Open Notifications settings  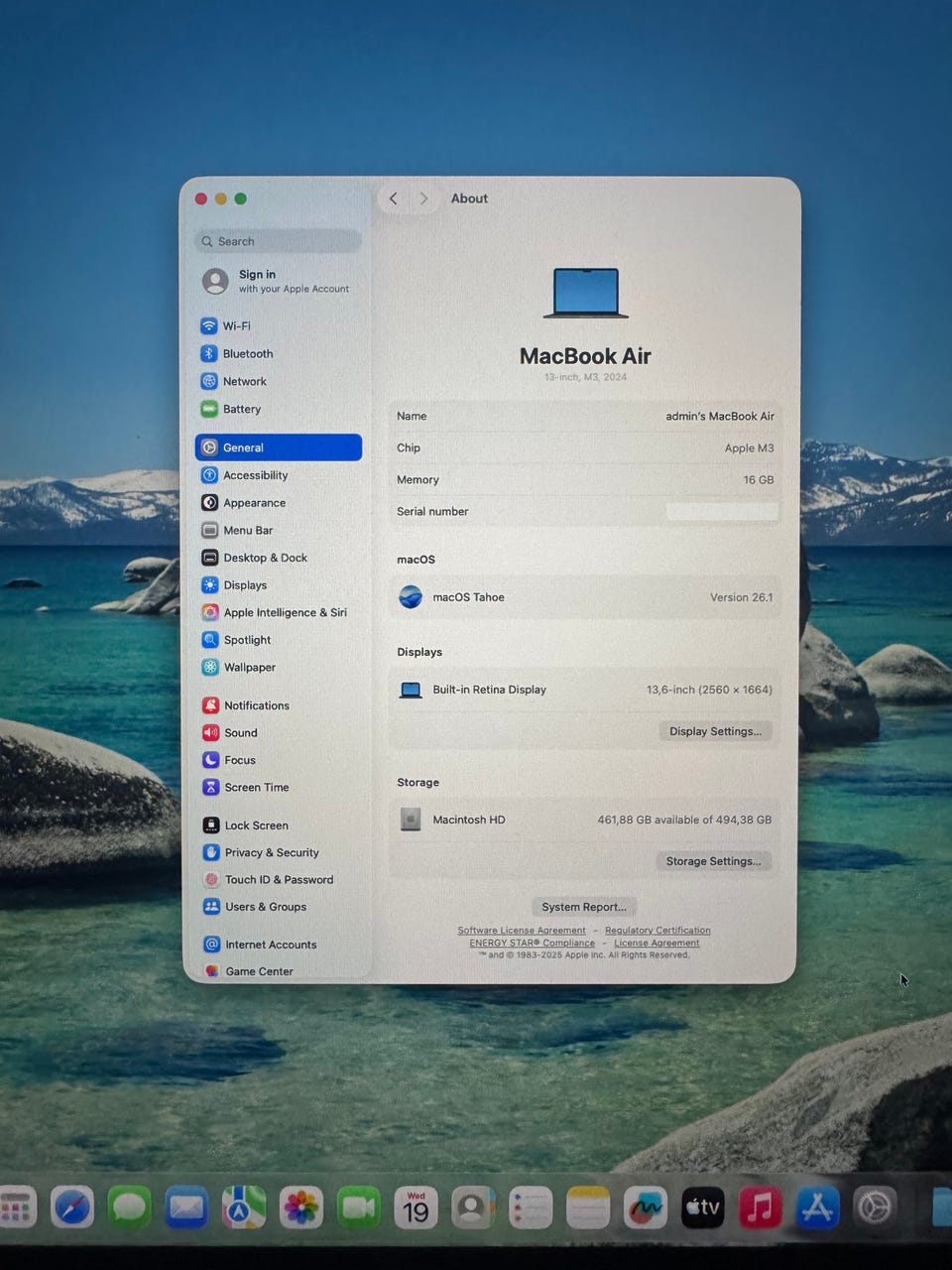point(278,705)
